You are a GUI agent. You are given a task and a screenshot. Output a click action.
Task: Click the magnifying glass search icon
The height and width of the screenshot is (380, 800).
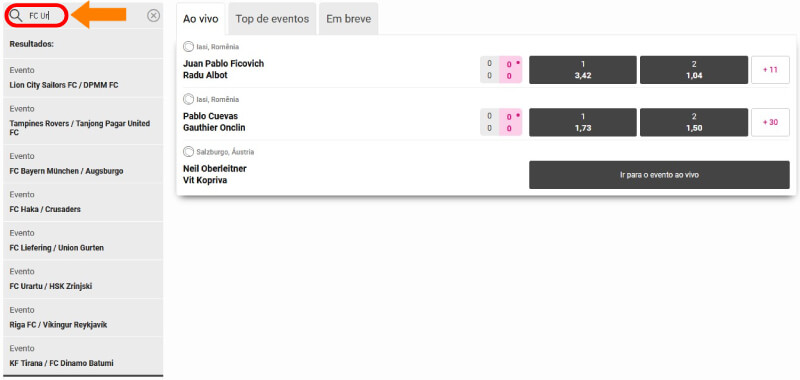tap(16, 15)
